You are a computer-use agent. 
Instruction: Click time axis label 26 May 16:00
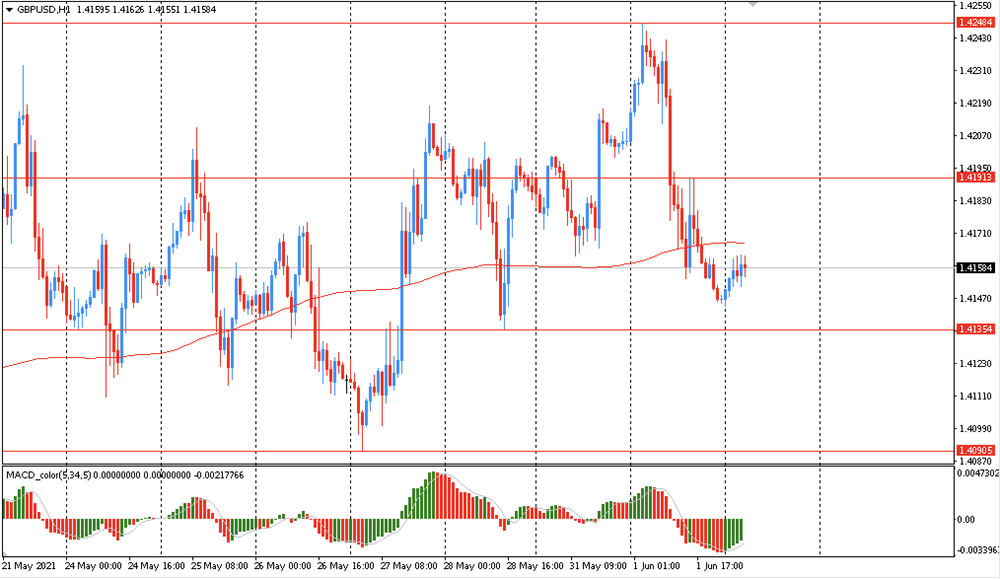(x=346, y=566)
